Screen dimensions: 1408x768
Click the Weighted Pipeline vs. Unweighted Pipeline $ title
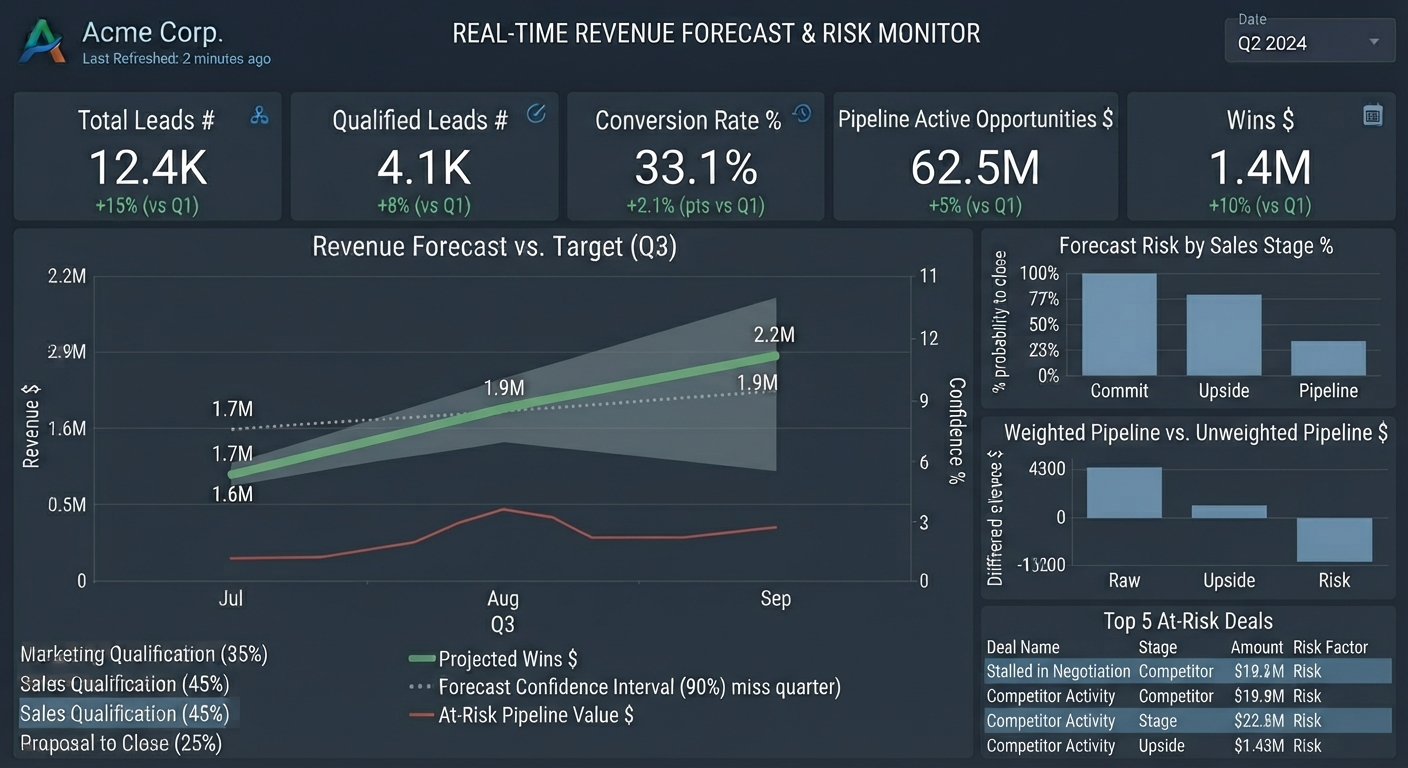click(1196, 432)
